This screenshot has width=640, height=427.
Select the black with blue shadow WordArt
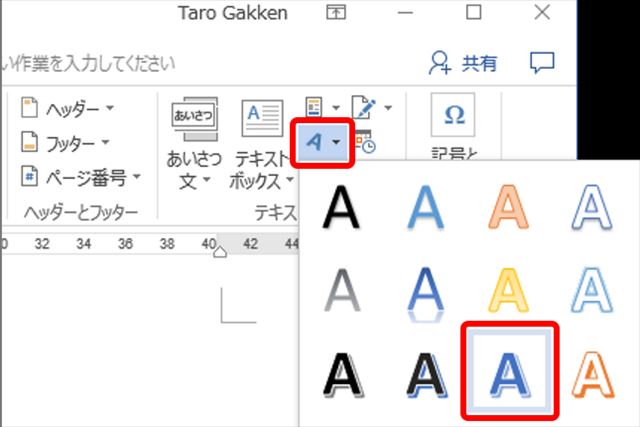[x=427, y=375]
